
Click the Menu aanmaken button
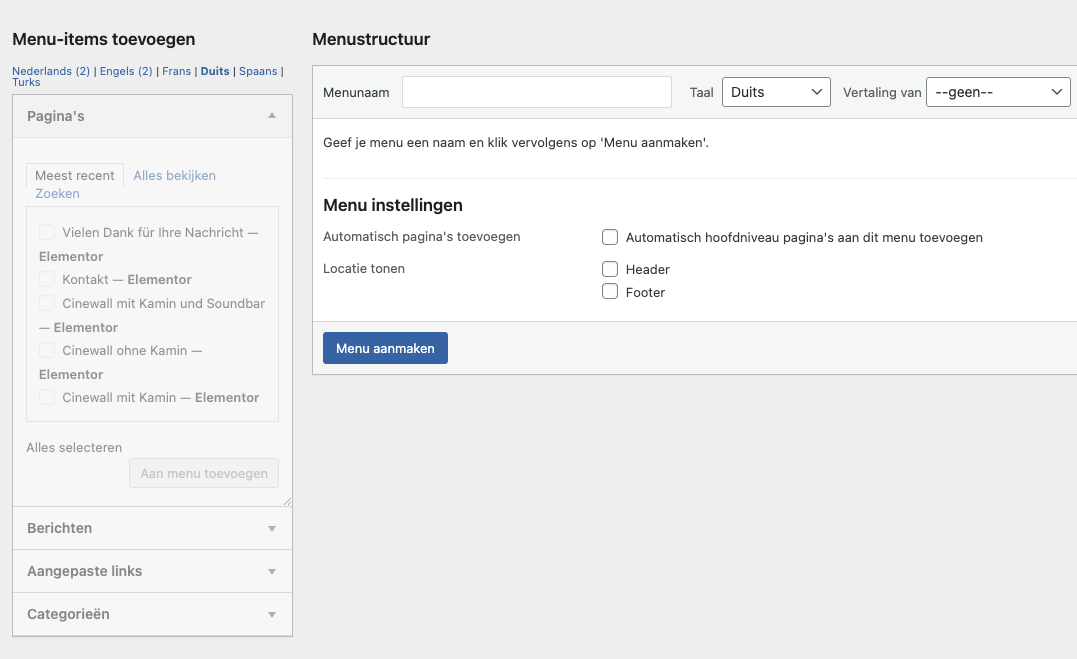point(385,348)
